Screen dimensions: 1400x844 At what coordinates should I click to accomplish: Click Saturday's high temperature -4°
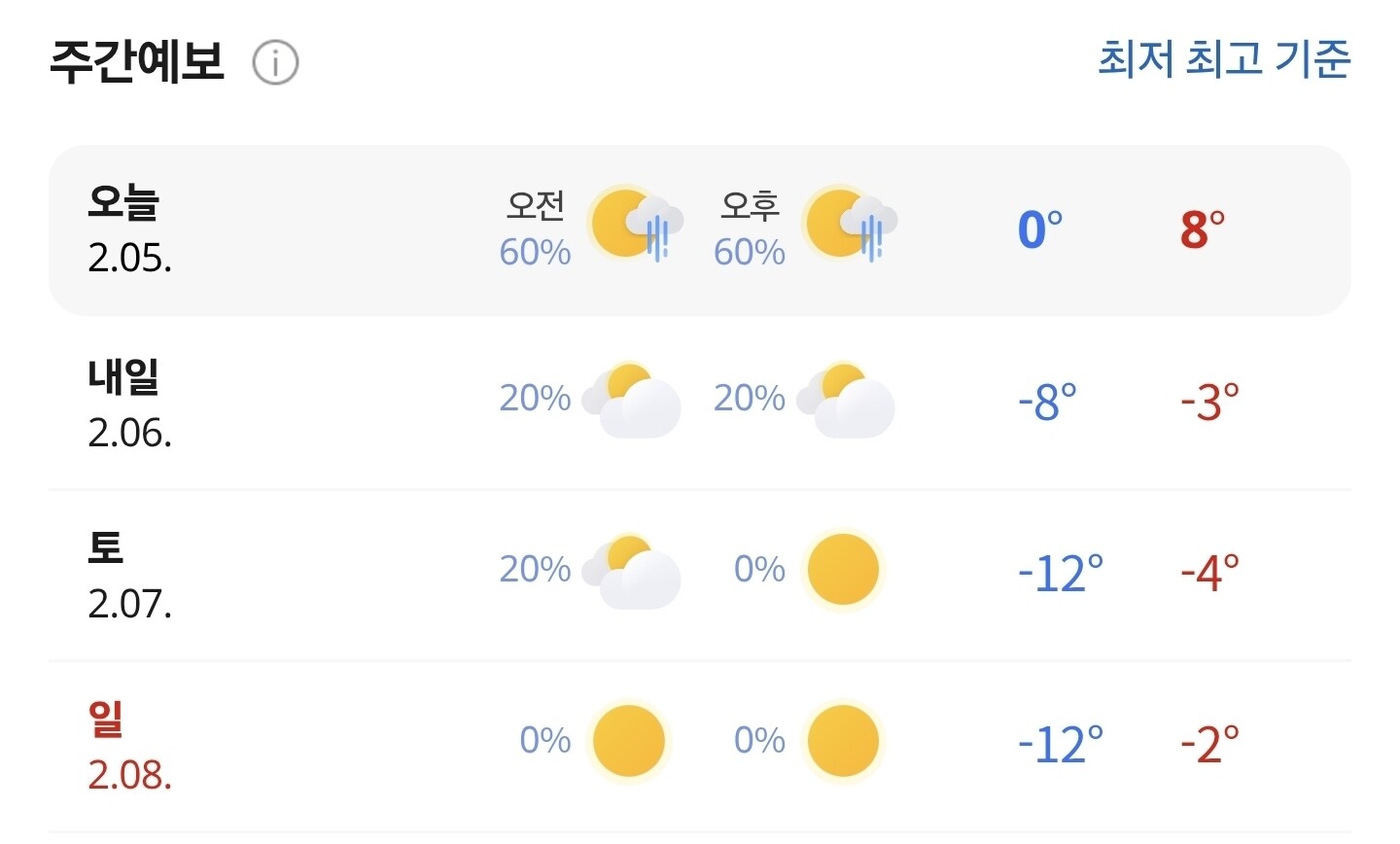tap(1209, 572)
